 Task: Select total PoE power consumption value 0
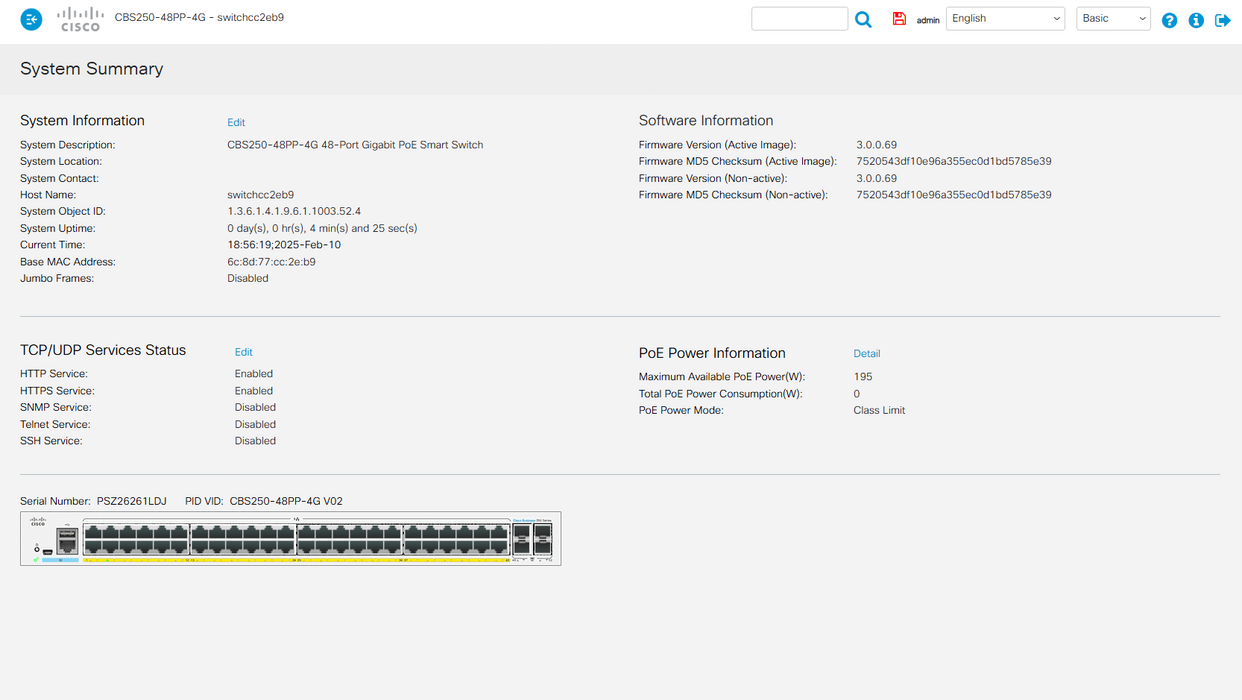(x=857, y=394)
